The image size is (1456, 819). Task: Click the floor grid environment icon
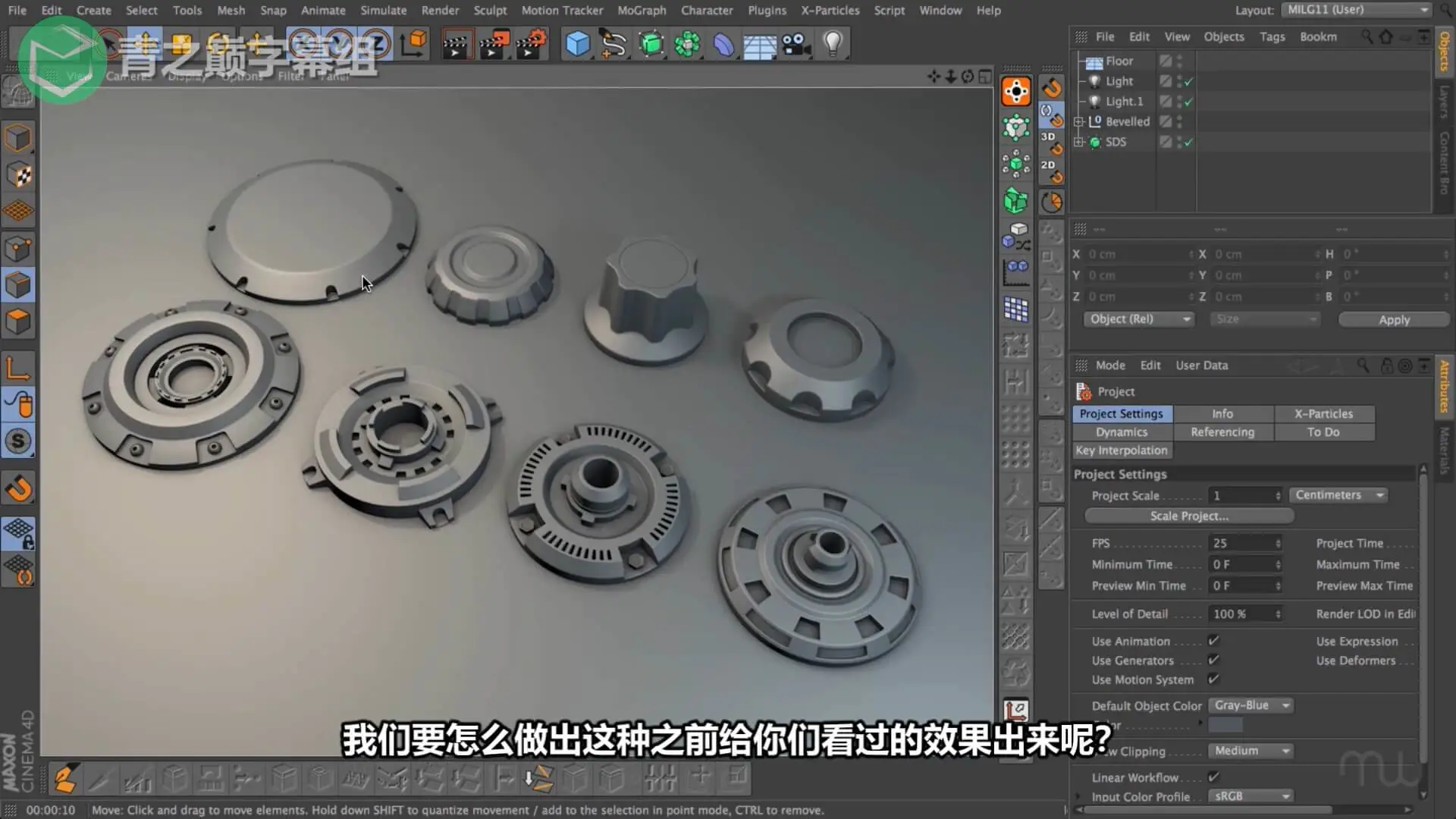(x=759, y=45)
